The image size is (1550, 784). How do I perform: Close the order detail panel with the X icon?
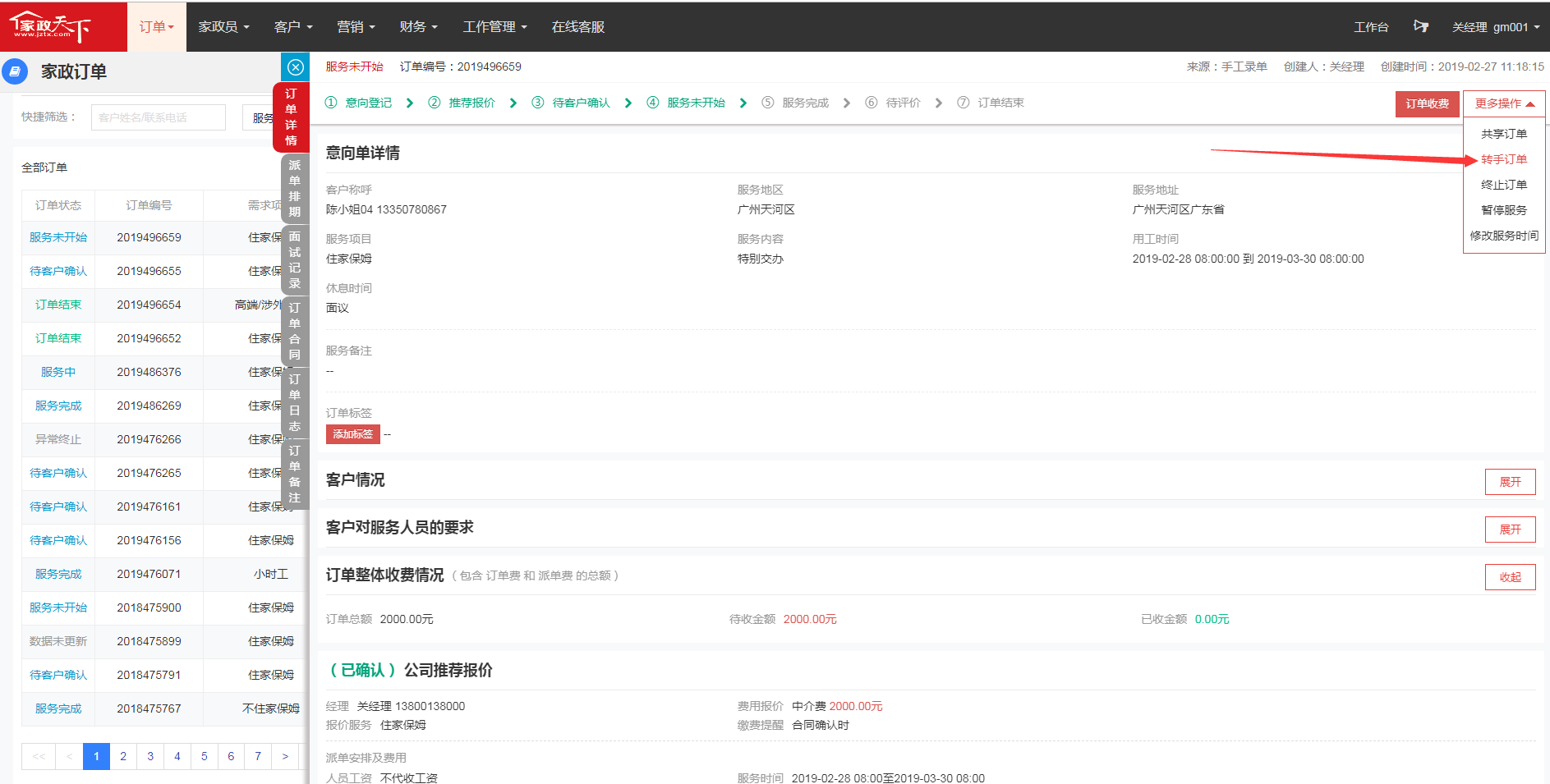pyautogui.click(x=296, y=67)
